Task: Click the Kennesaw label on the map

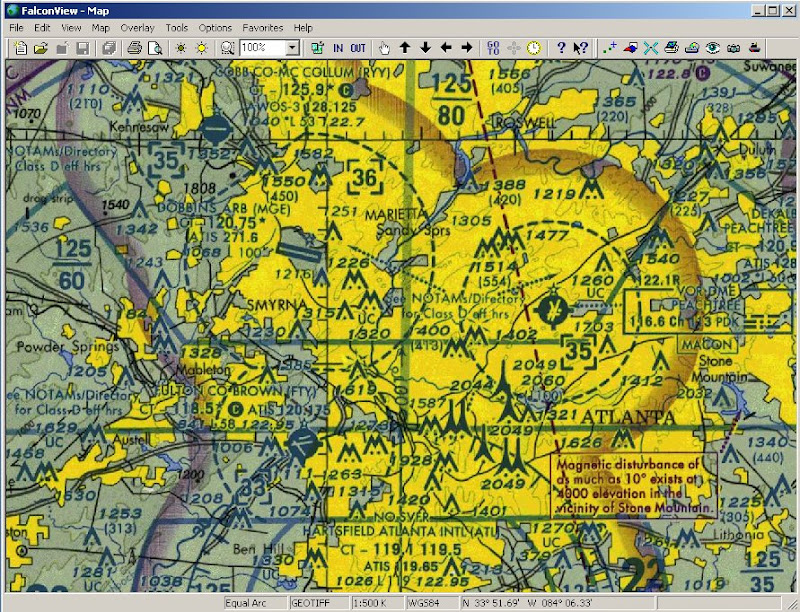Action: coord(139,127)
